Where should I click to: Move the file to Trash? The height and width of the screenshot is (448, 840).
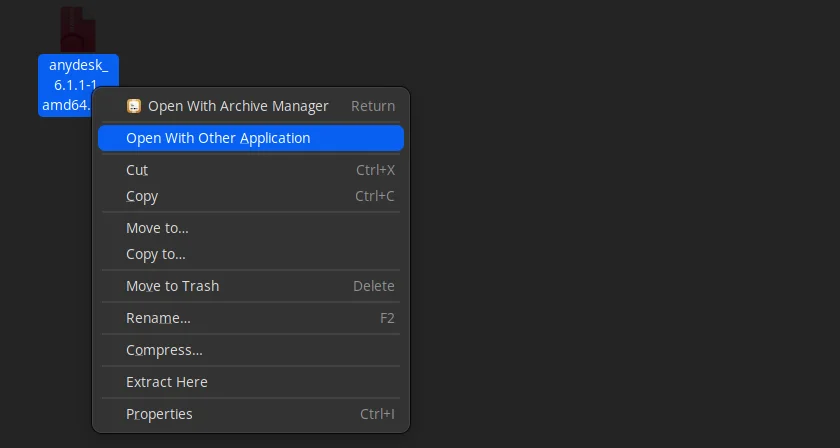pos(172,286)
